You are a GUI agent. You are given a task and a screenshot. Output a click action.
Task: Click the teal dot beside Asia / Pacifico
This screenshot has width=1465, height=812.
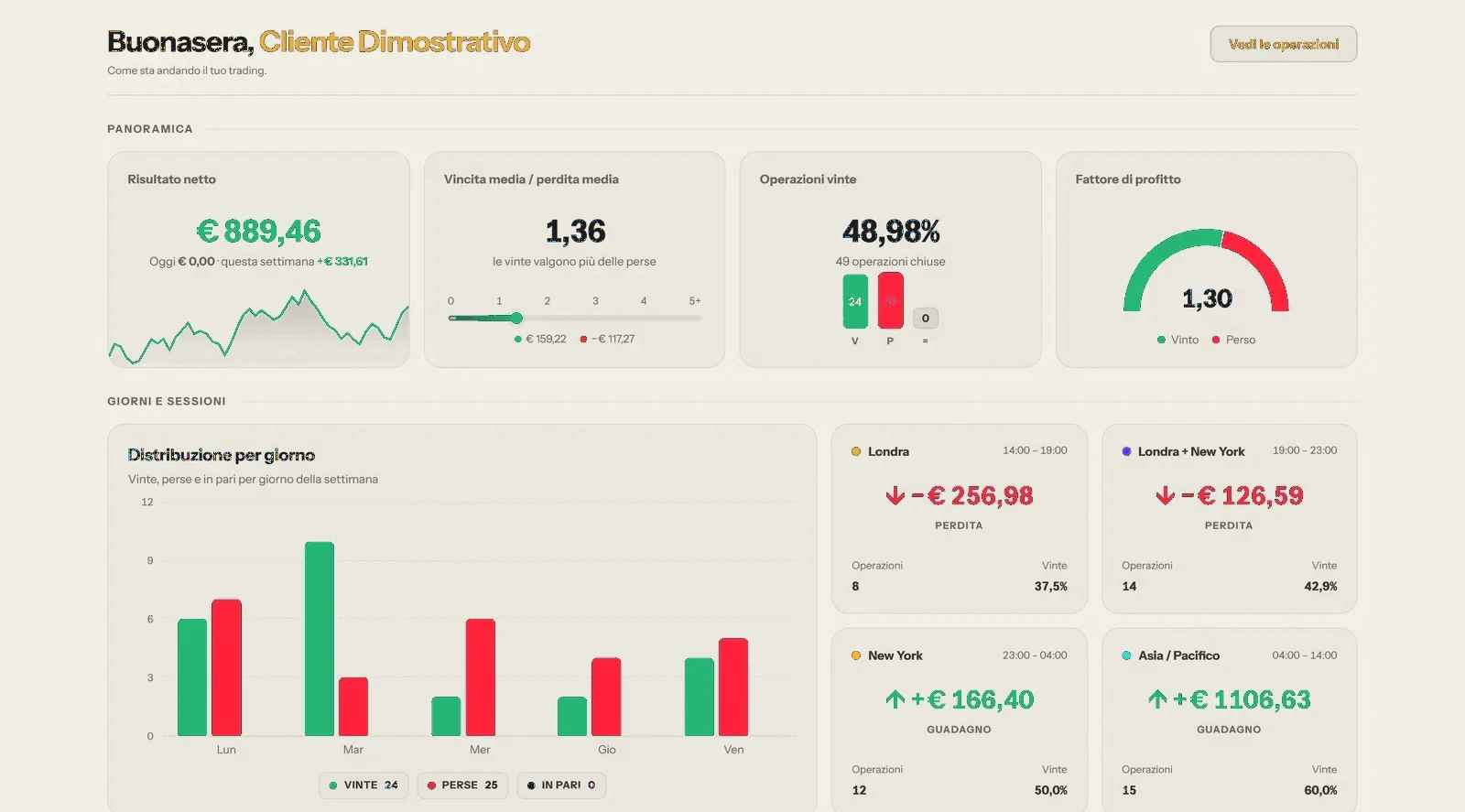(1126, 655)
